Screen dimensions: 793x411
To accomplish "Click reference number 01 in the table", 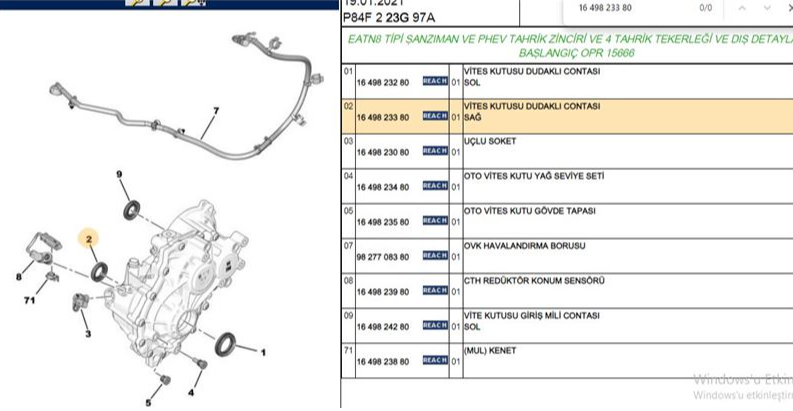I will click(x=348, y=71).
